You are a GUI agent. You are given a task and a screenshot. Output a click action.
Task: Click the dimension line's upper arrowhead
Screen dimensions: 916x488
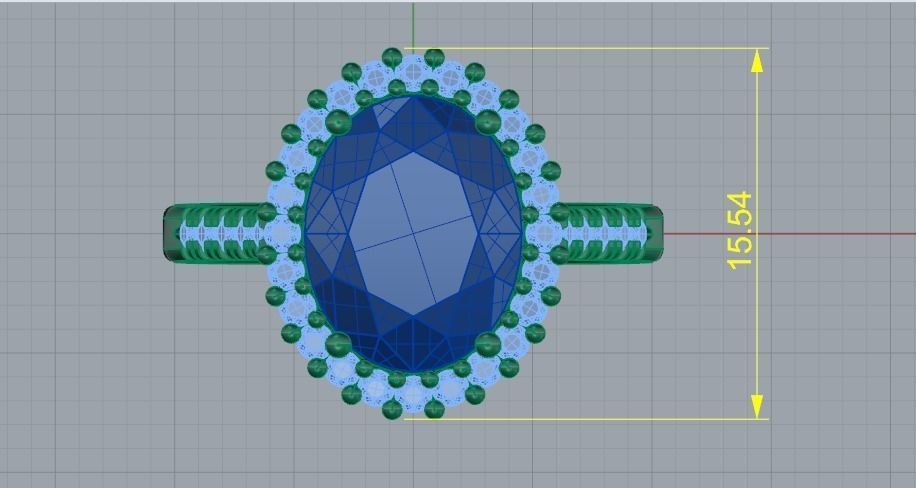coord(757,61)
